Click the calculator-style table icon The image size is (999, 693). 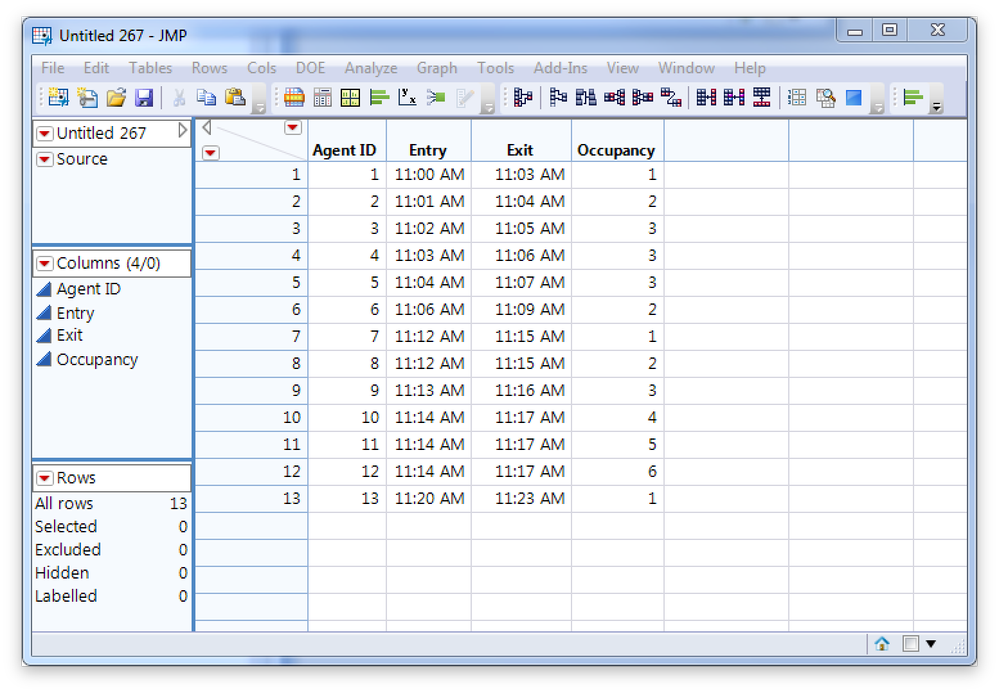click(x=322, y=97)
